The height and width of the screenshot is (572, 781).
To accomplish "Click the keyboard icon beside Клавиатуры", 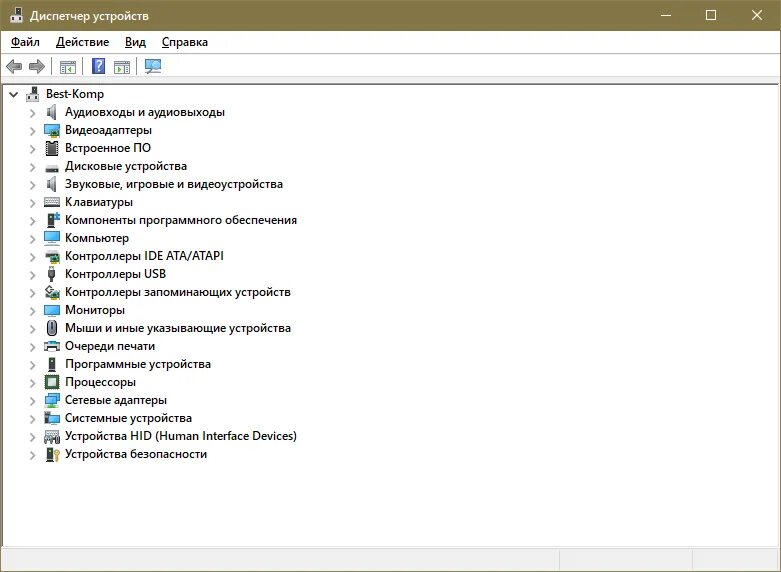I will 52,202.
